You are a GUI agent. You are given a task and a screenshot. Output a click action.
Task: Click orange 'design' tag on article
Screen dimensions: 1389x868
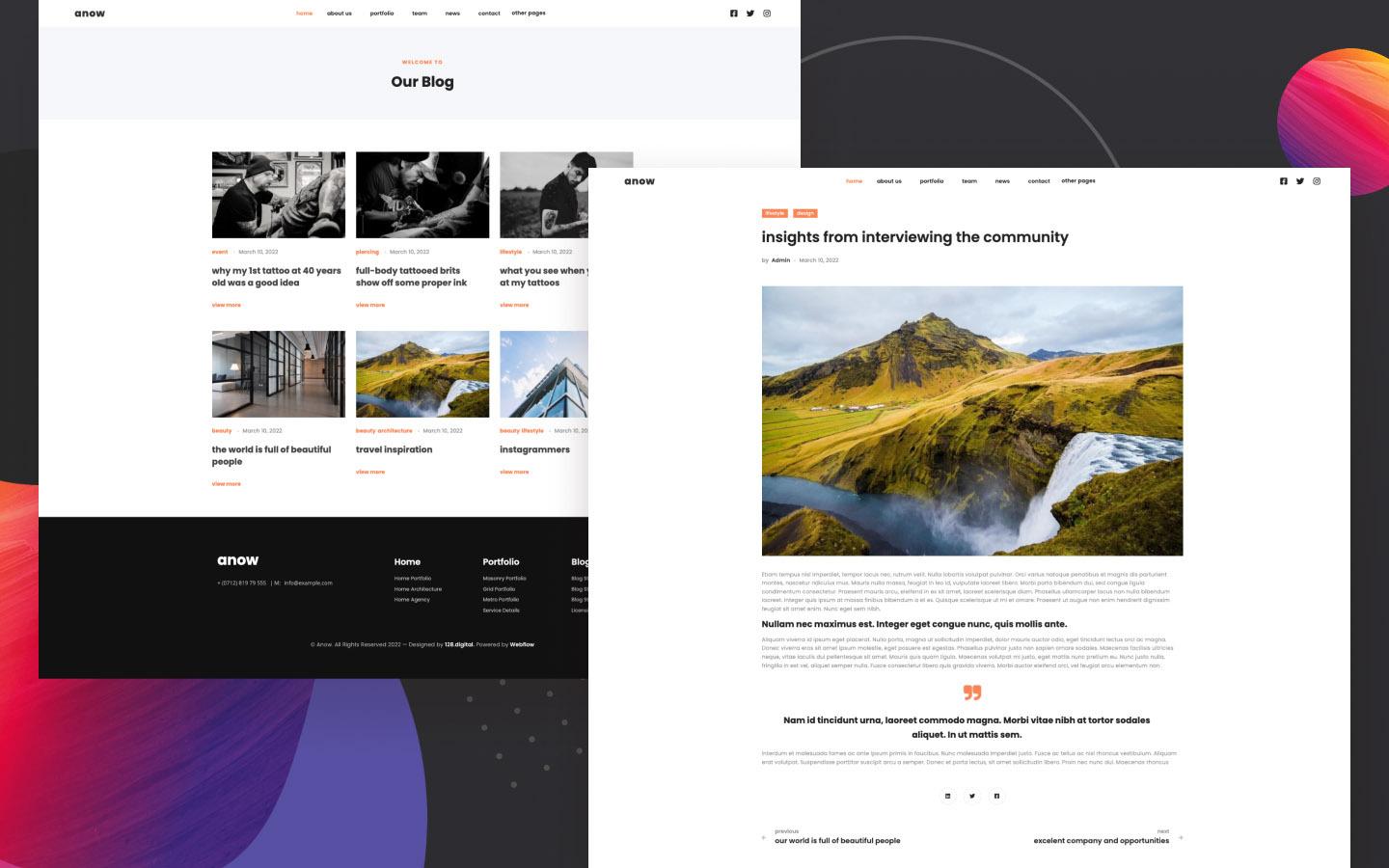click(805, 213)
